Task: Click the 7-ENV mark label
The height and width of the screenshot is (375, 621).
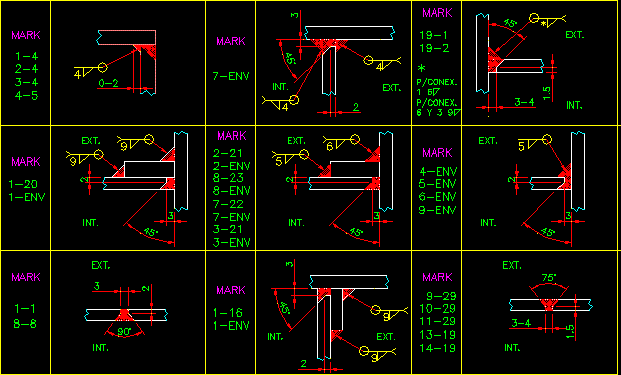Action: 231,76
